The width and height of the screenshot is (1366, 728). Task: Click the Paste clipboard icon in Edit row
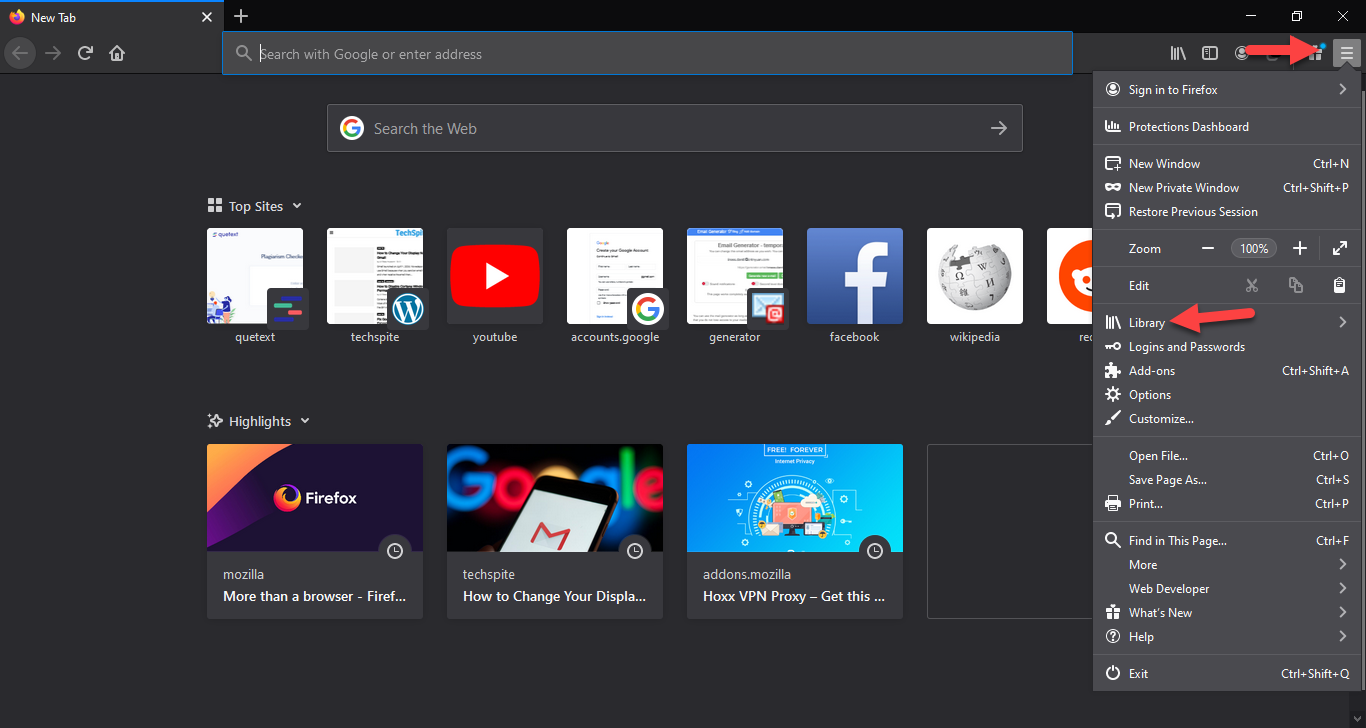point(1339,285)
